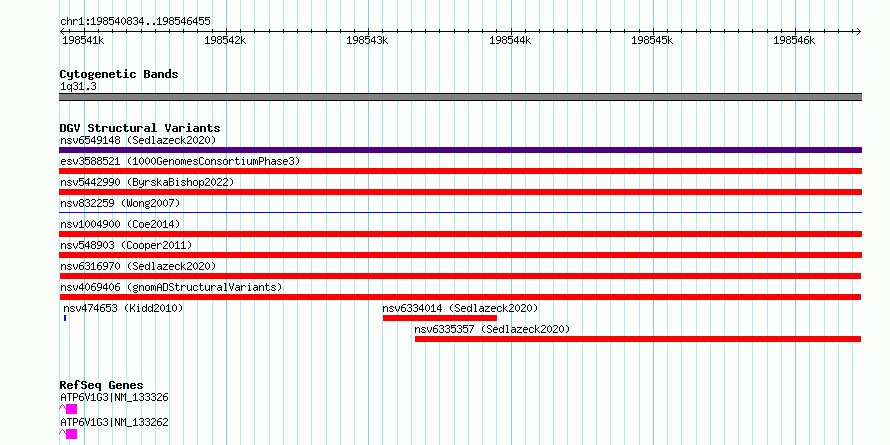The width and height of the screenshot is (890, 445).
Task: Select the esv3588521 1000GenomesConsortiumPhase3 red bar
Action: (x=460, y=171)
